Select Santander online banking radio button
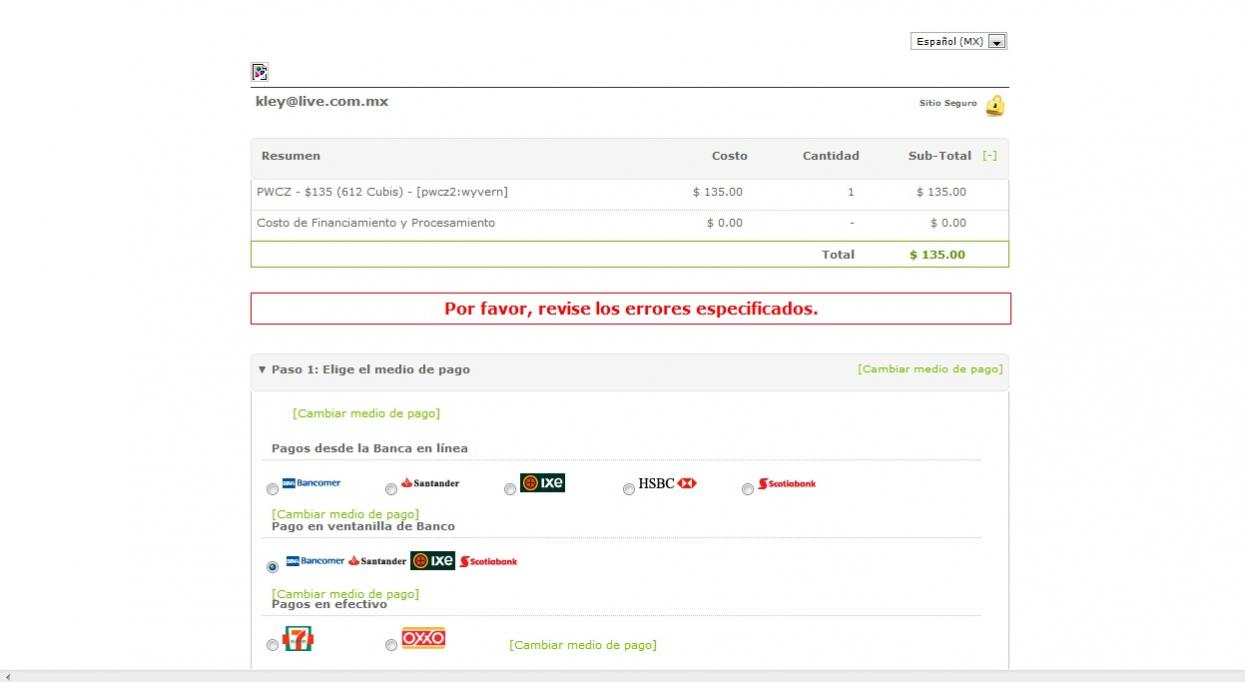 [391, 489]
